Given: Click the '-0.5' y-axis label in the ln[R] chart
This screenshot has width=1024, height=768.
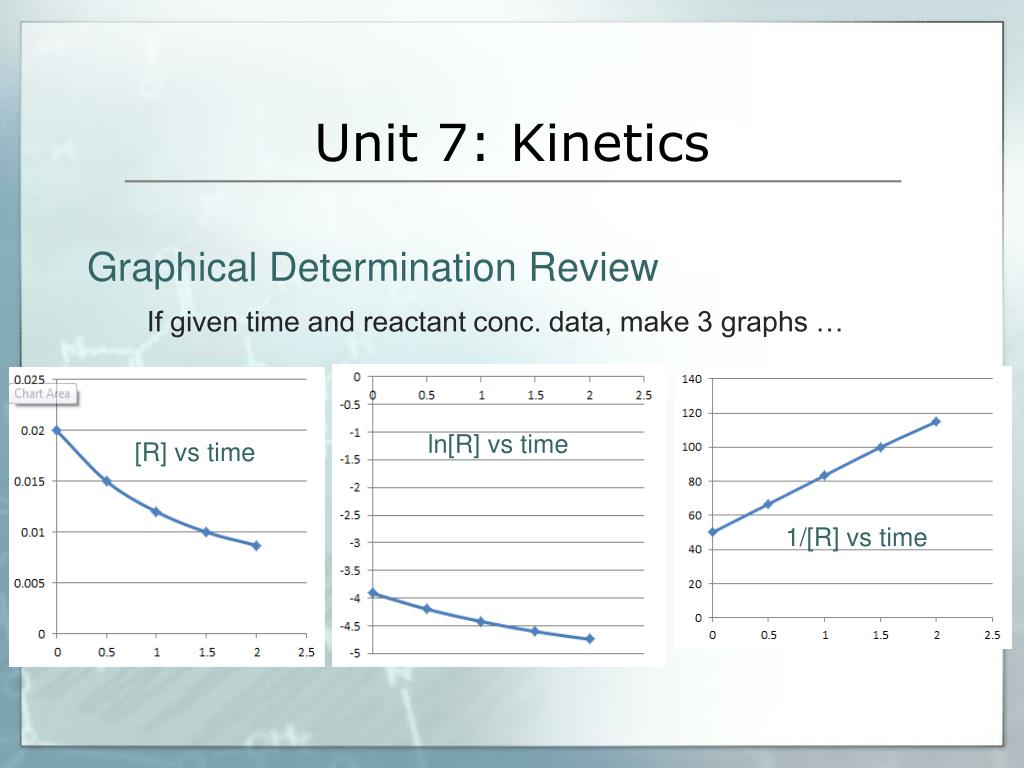Looking at the screenshot, I should 350,405.
